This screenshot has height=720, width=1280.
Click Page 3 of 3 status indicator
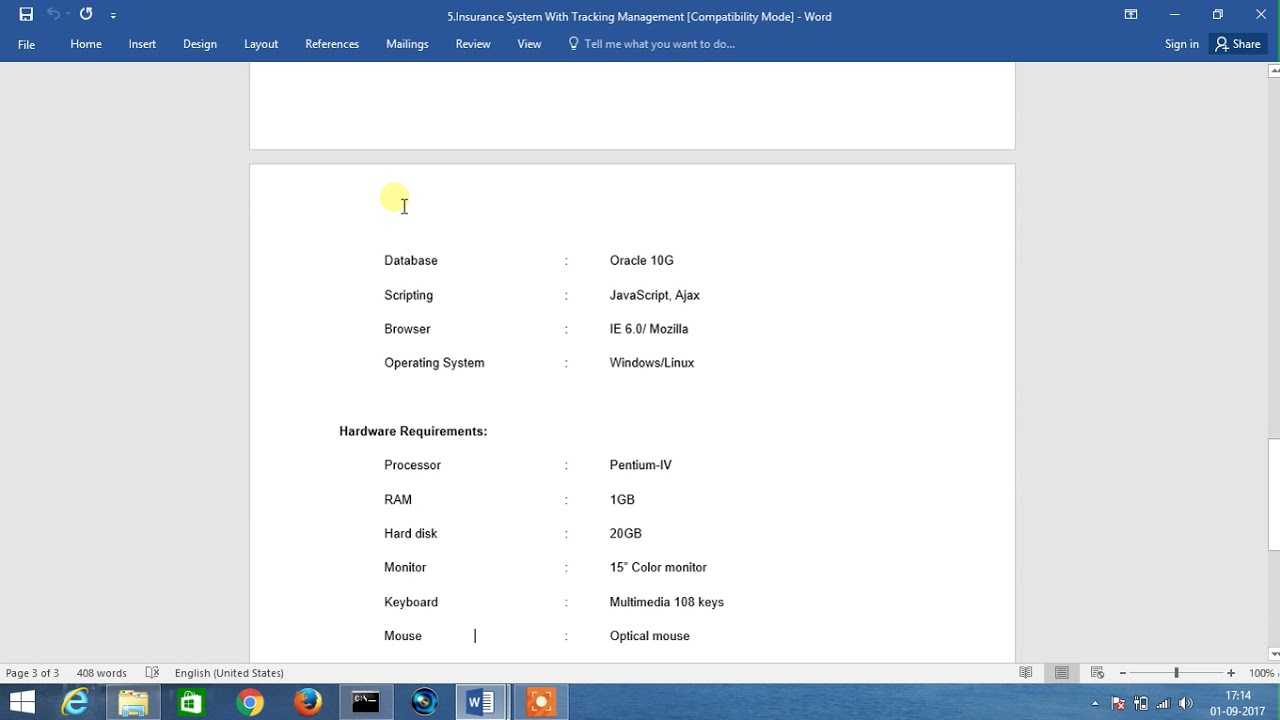pos(32,673)
